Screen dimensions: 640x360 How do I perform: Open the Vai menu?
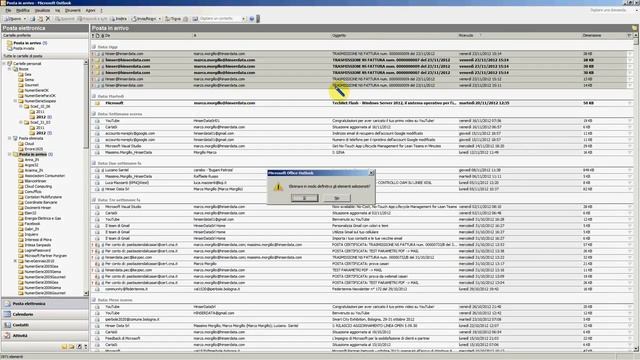(58, 10)
